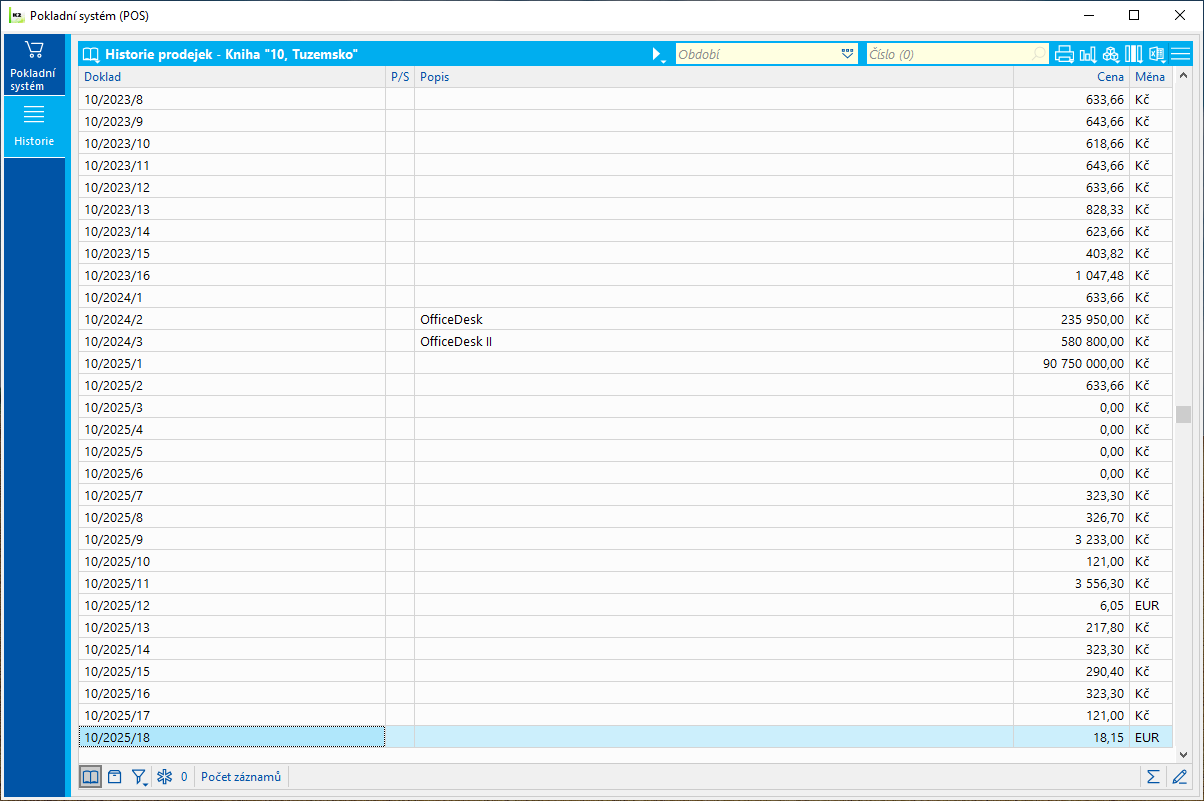Select row 10/2023/9
Viewport: 1204px width, 801px height.
tap(625, 121)
